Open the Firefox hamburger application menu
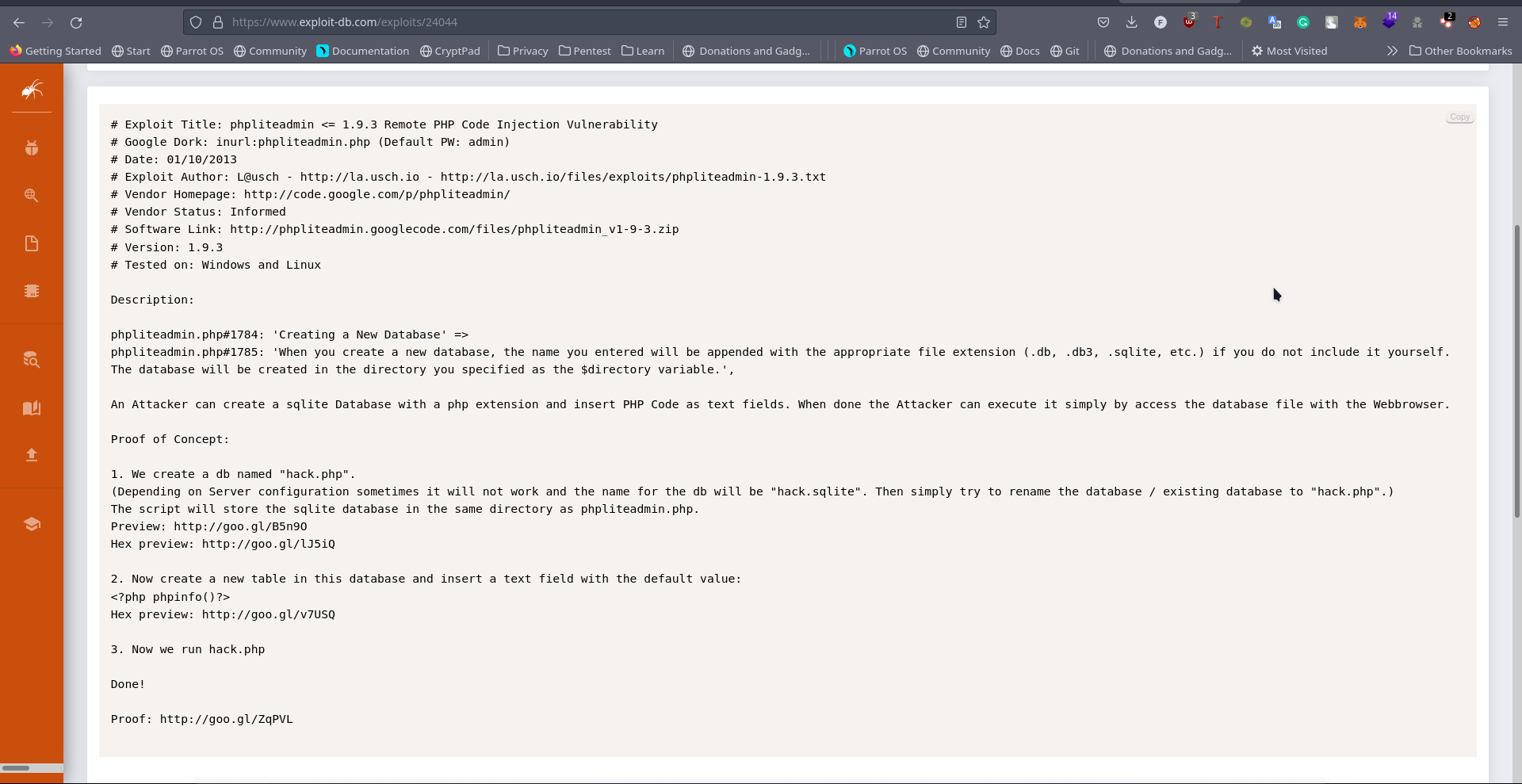The height and width of the screenshot is (784, 1522). pos(1503,22)
